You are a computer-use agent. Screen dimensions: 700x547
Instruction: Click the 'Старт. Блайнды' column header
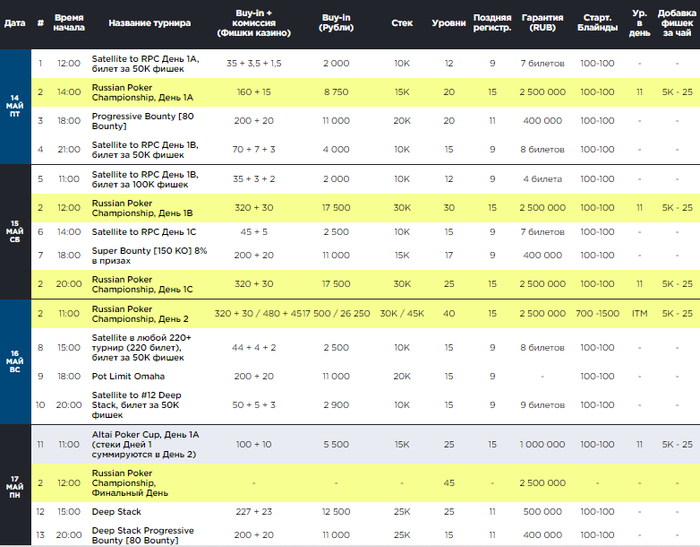click(x=597, y=23)
